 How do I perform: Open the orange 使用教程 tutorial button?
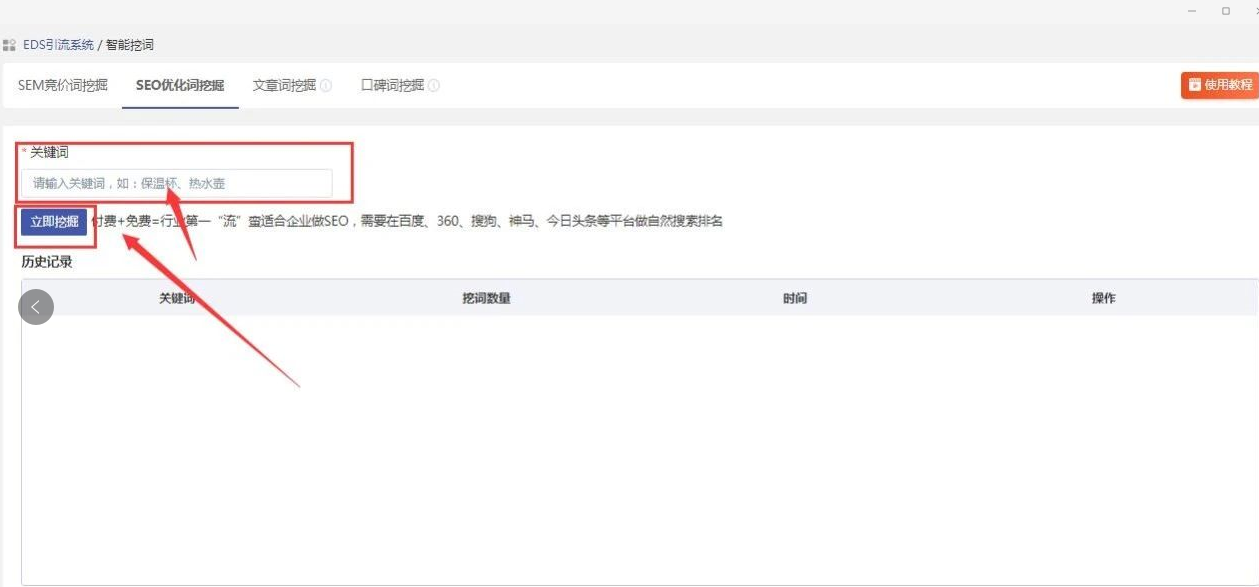click(1220, 85)
